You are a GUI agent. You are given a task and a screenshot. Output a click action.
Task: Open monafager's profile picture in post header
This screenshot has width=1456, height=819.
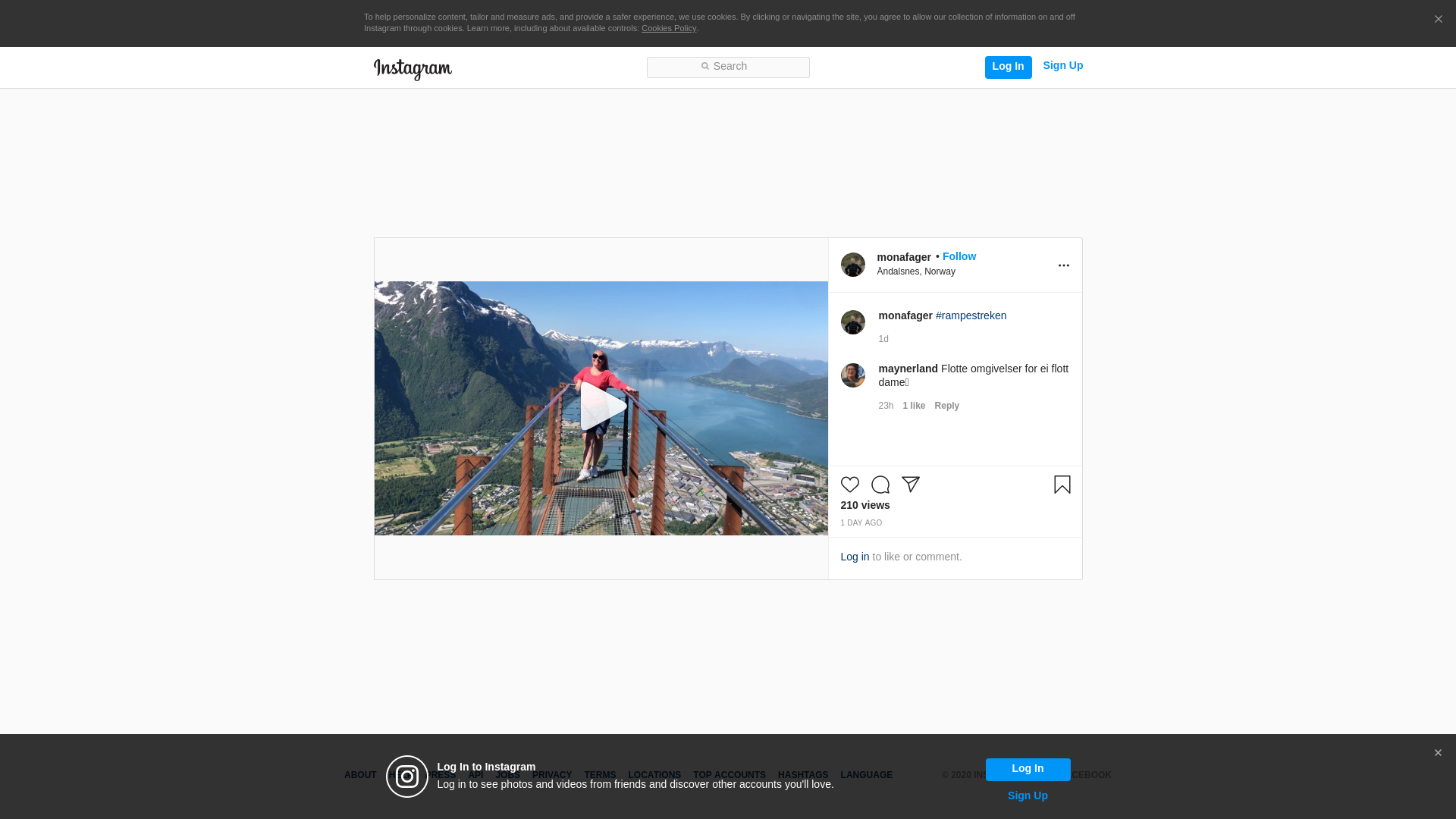(x=852, y=265)
